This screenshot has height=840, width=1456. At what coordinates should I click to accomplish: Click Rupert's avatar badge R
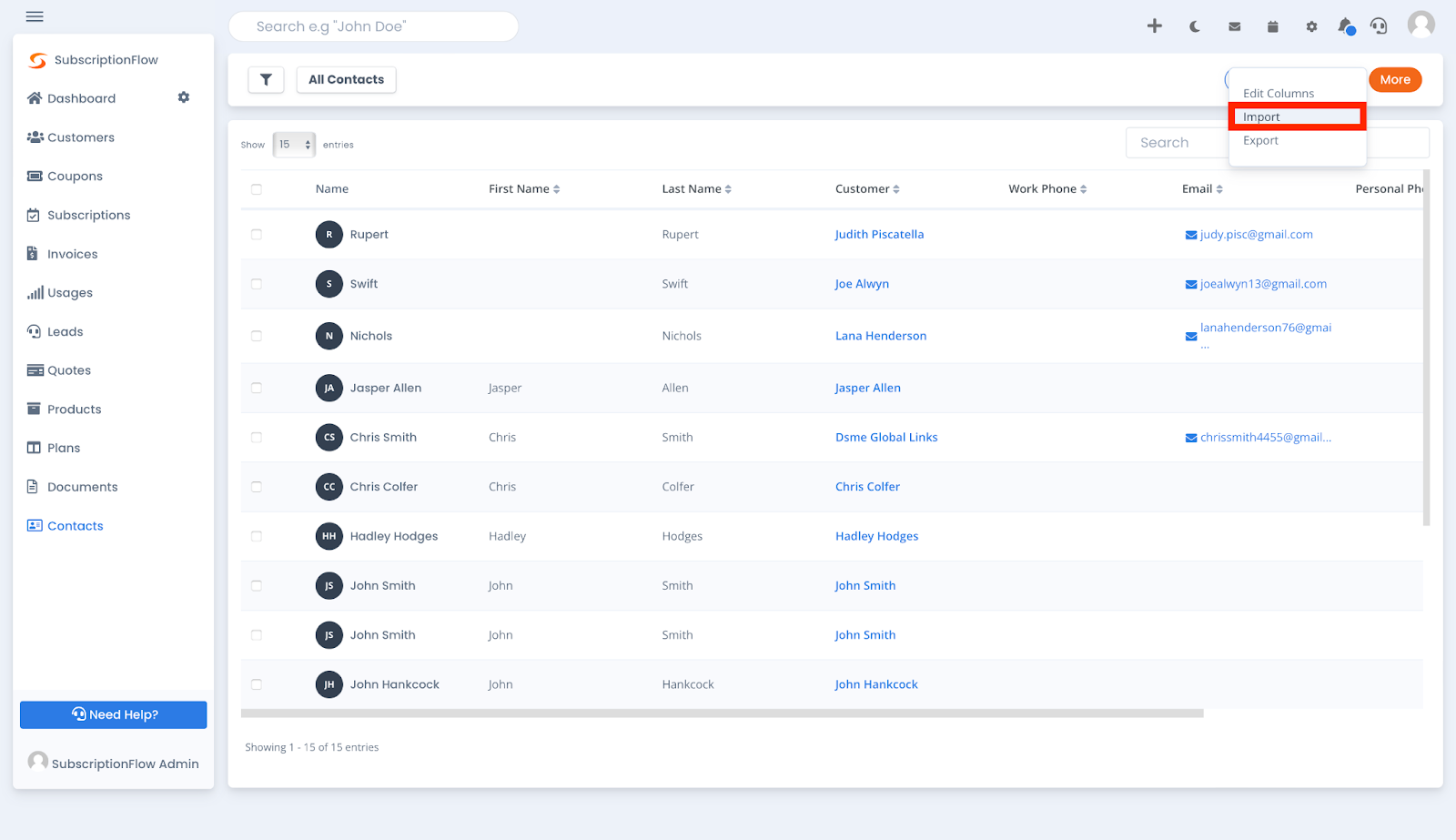329,235
